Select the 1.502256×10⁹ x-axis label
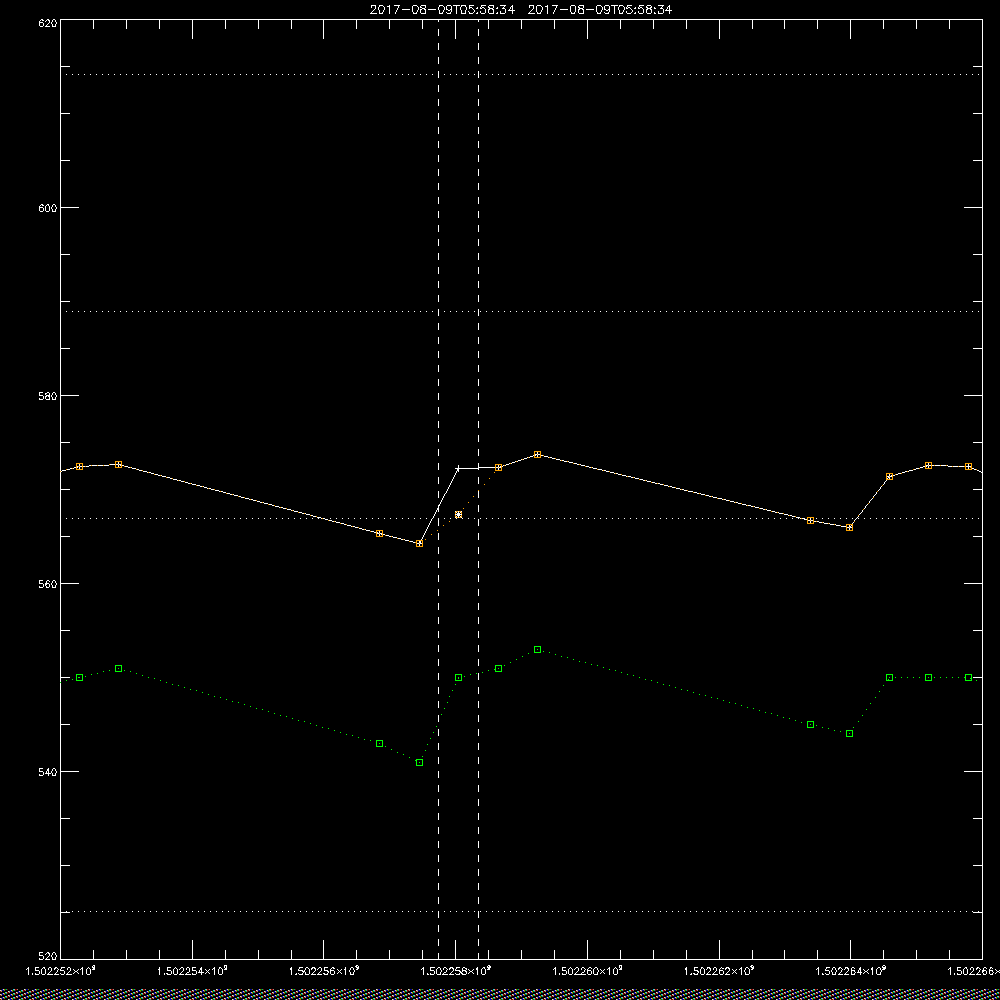This screenshot has height=1000, width=1000. tap(324, 971)
